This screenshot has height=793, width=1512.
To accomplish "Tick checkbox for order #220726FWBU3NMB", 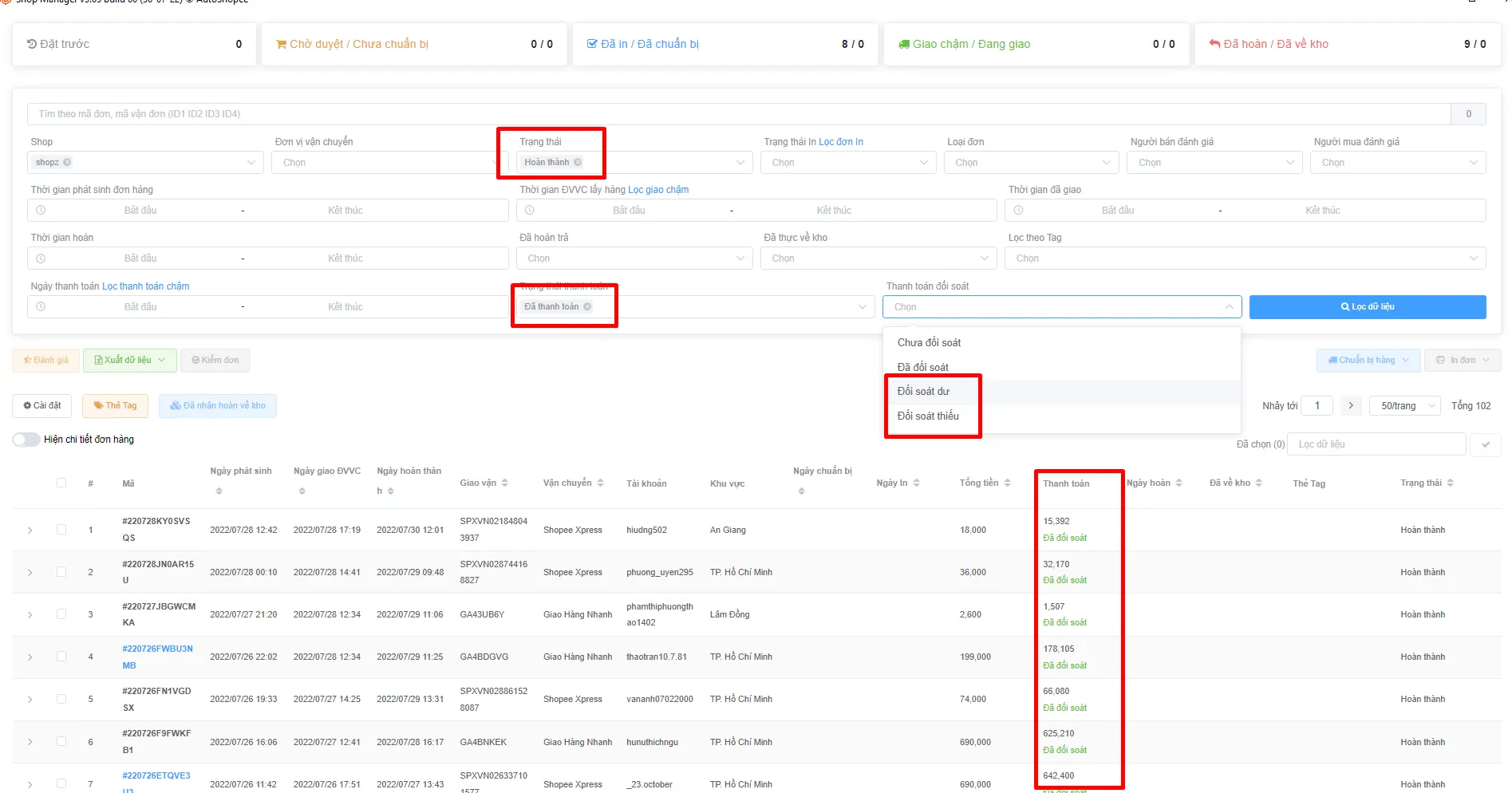I will [61, 656].
